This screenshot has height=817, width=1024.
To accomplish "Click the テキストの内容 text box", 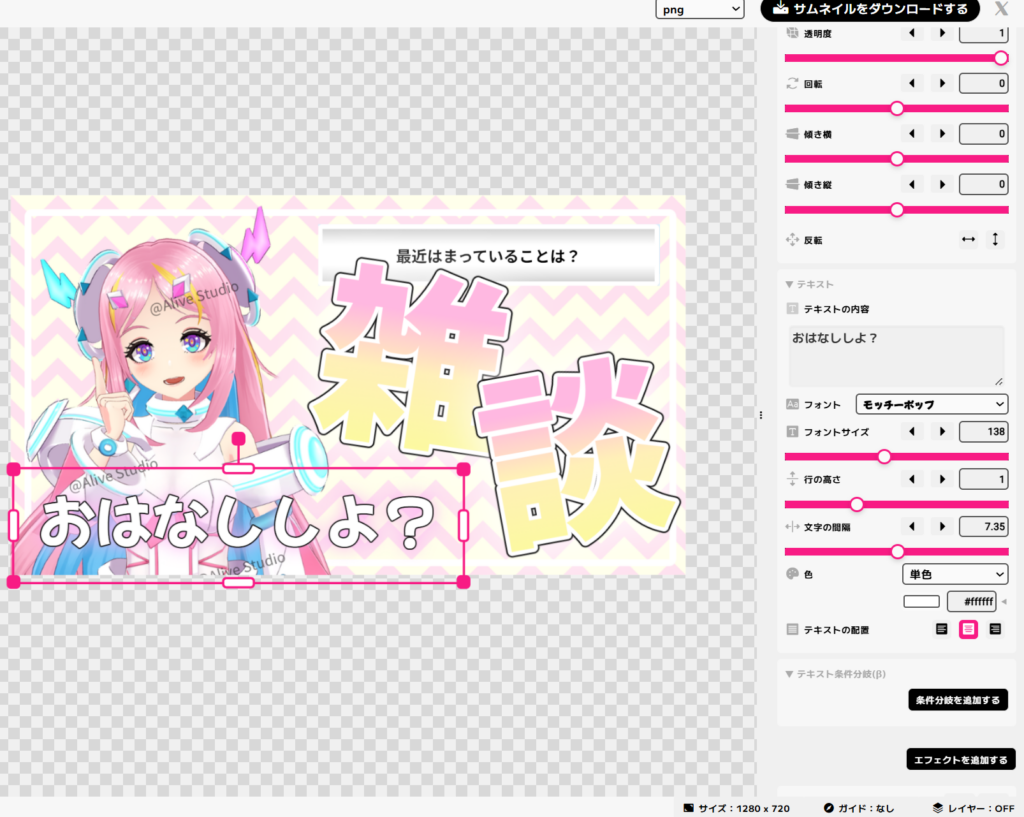I will (x=896, y=357).
